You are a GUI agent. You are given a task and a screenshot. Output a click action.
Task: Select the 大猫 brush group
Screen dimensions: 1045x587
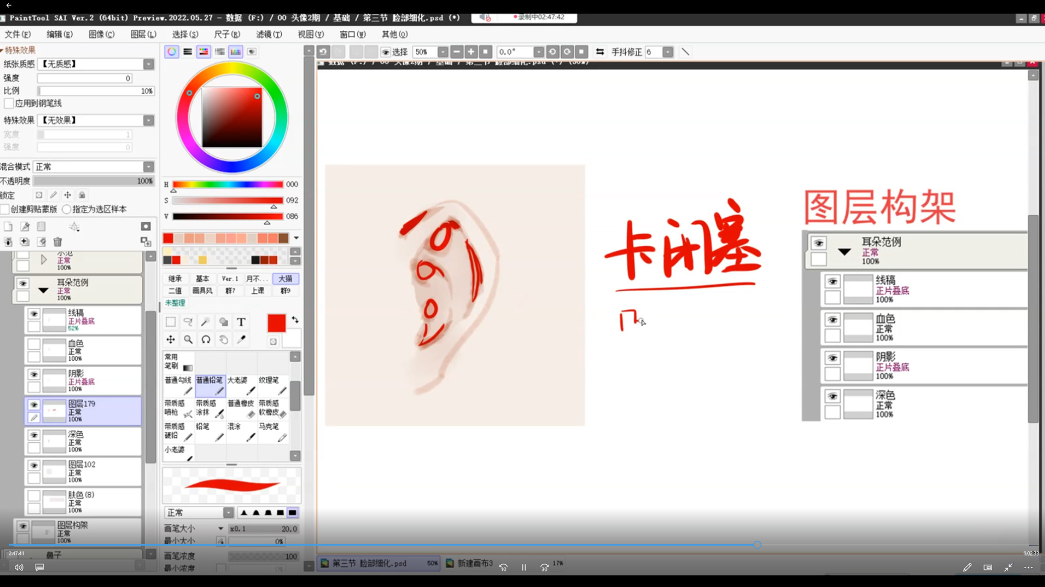(285, 279)
